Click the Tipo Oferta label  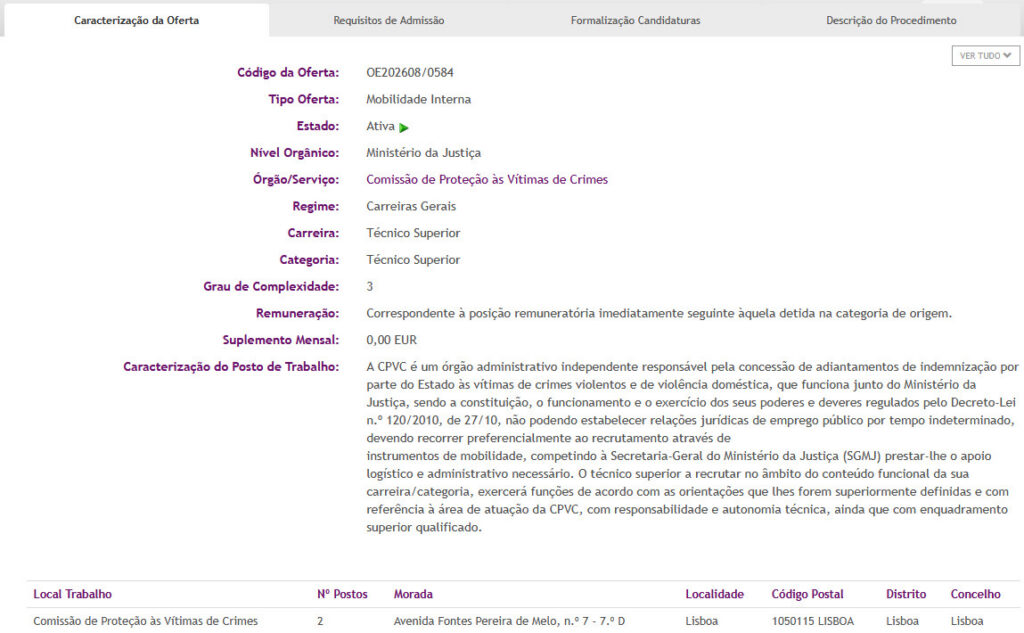coord(304,99)
